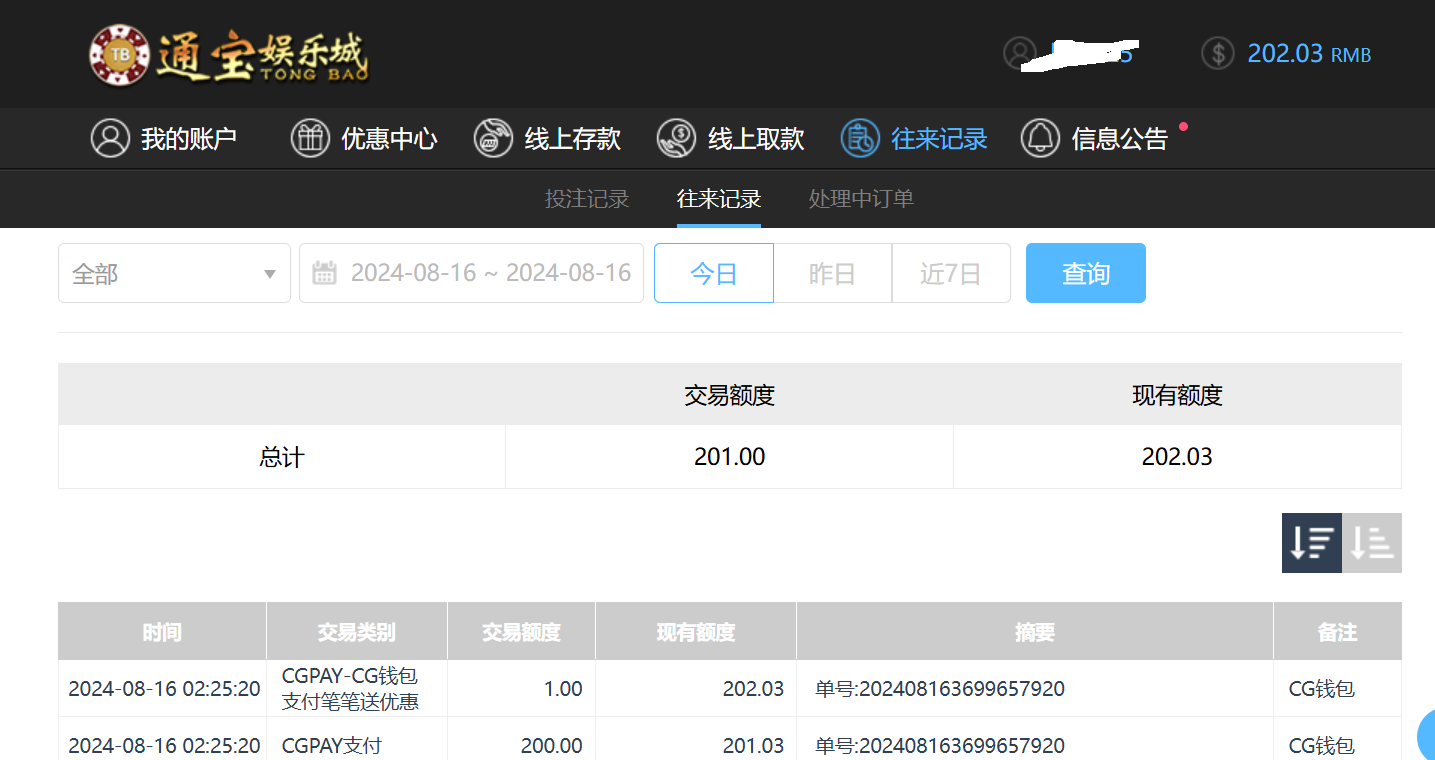Open 优惠中心 gift icon
Screen dimensions: 1435x760
click(x=310, y=138)
